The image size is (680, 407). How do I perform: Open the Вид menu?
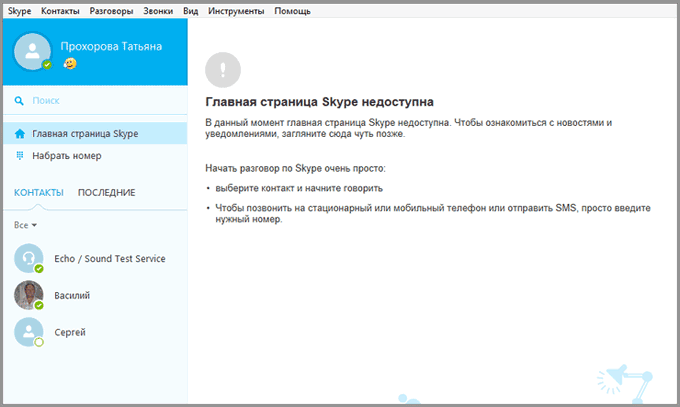[190, 11]
